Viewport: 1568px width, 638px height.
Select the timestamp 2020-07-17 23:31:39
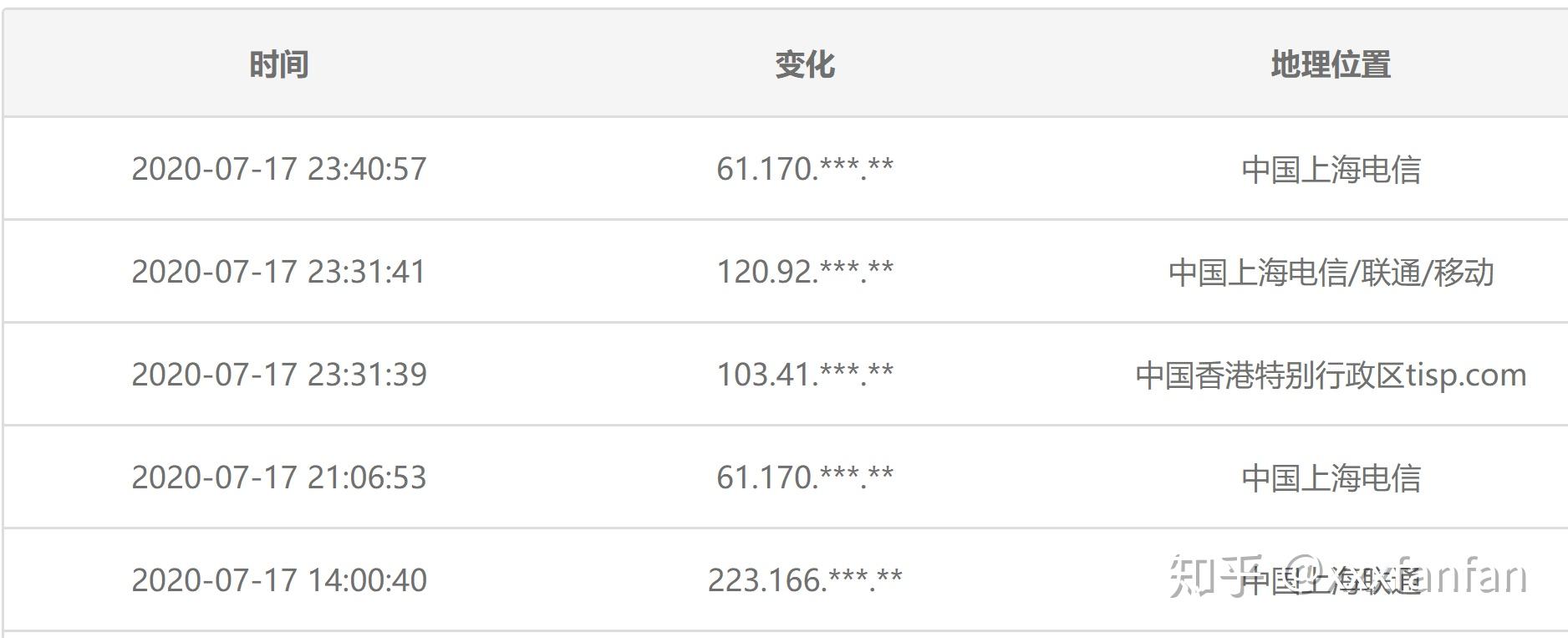279,375
